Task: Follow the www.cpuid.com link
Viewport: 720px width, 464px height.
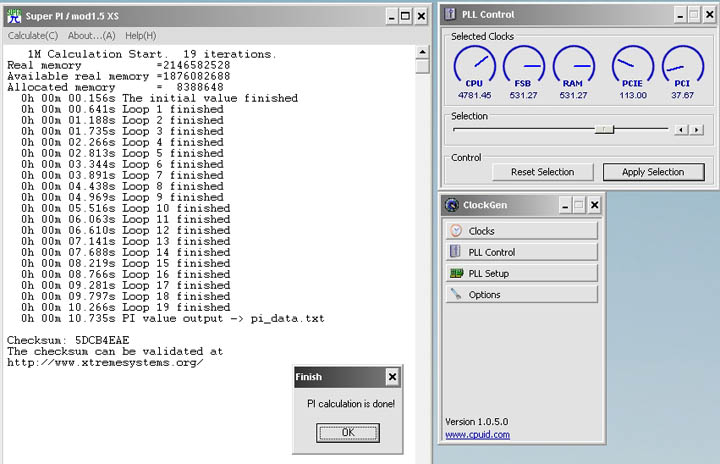Action: pos(478,435)
